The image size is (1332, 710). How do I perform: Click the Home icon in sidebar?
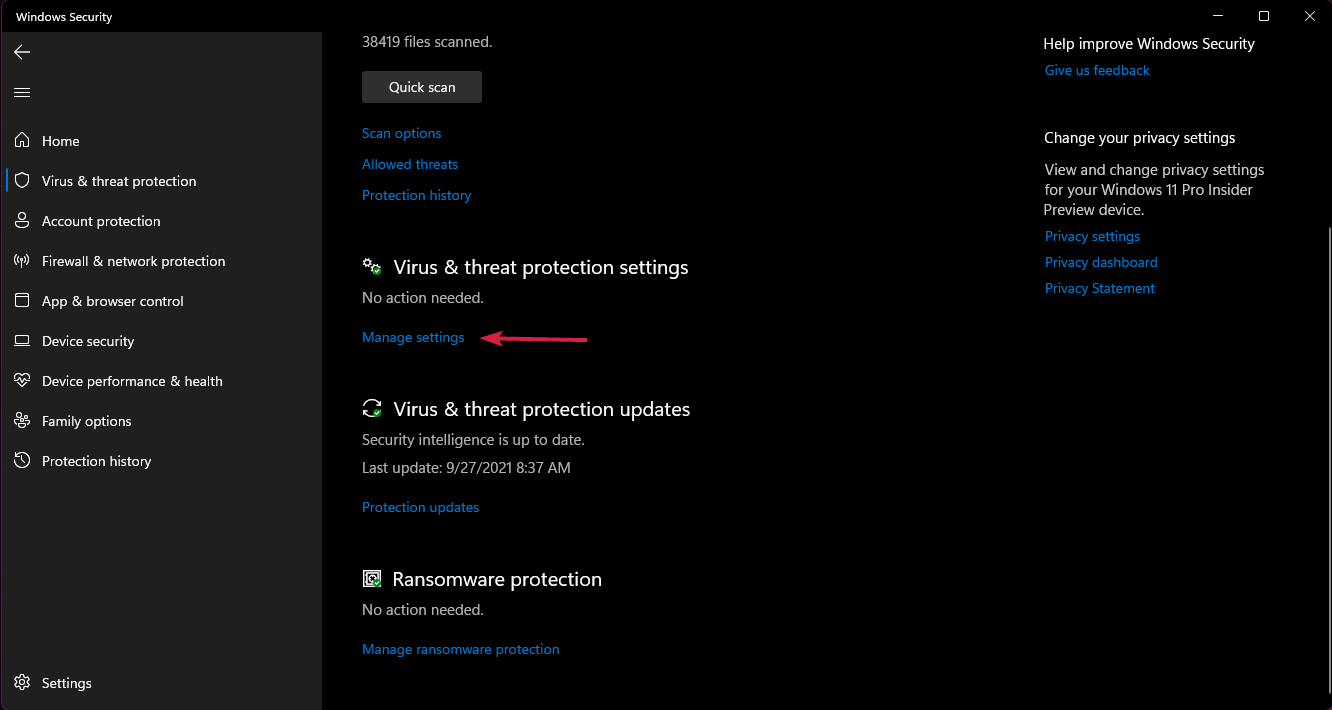(22, 141)
